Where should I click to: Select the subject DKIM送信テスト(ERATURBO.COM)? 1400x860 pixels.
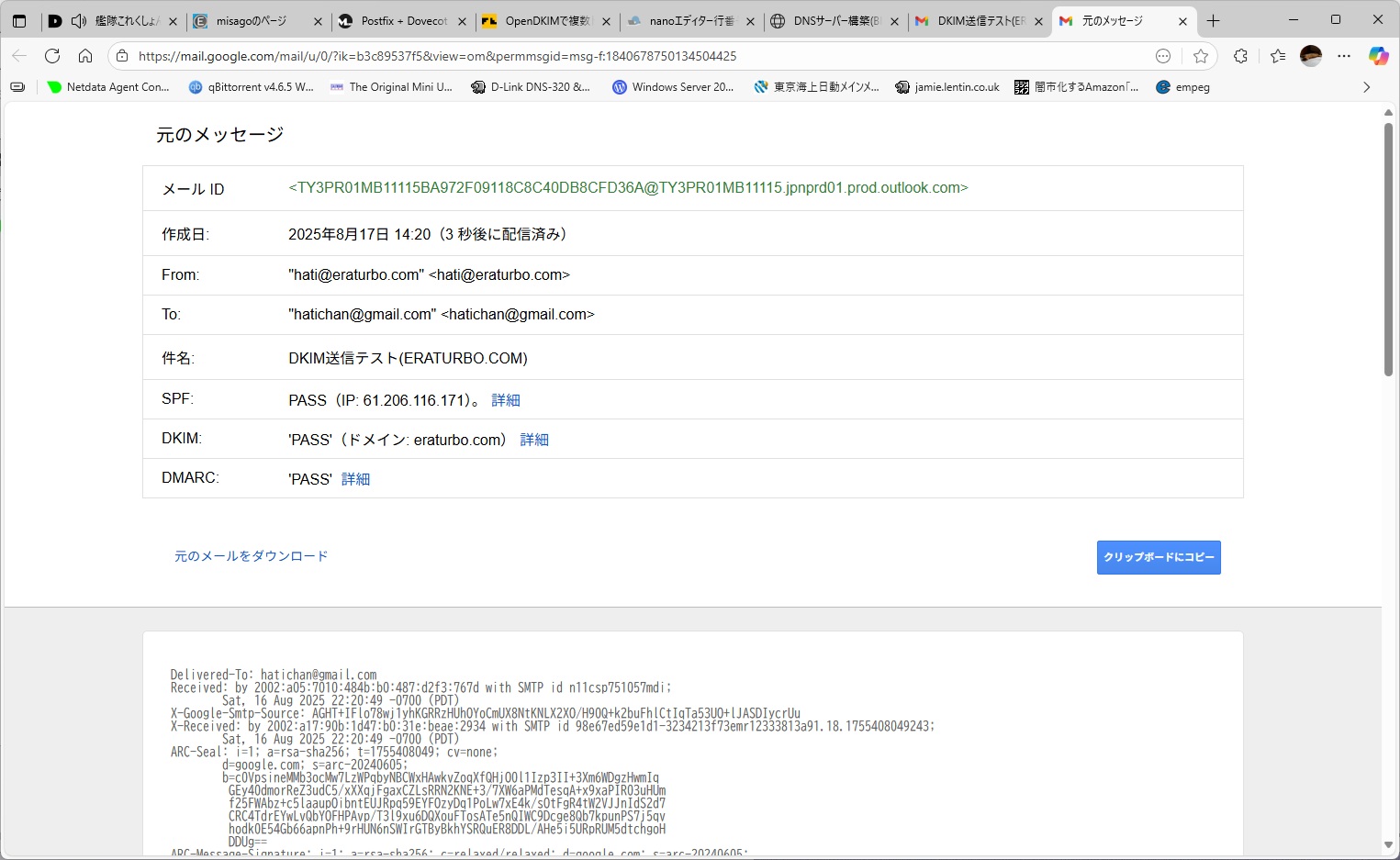click(408, 358)
